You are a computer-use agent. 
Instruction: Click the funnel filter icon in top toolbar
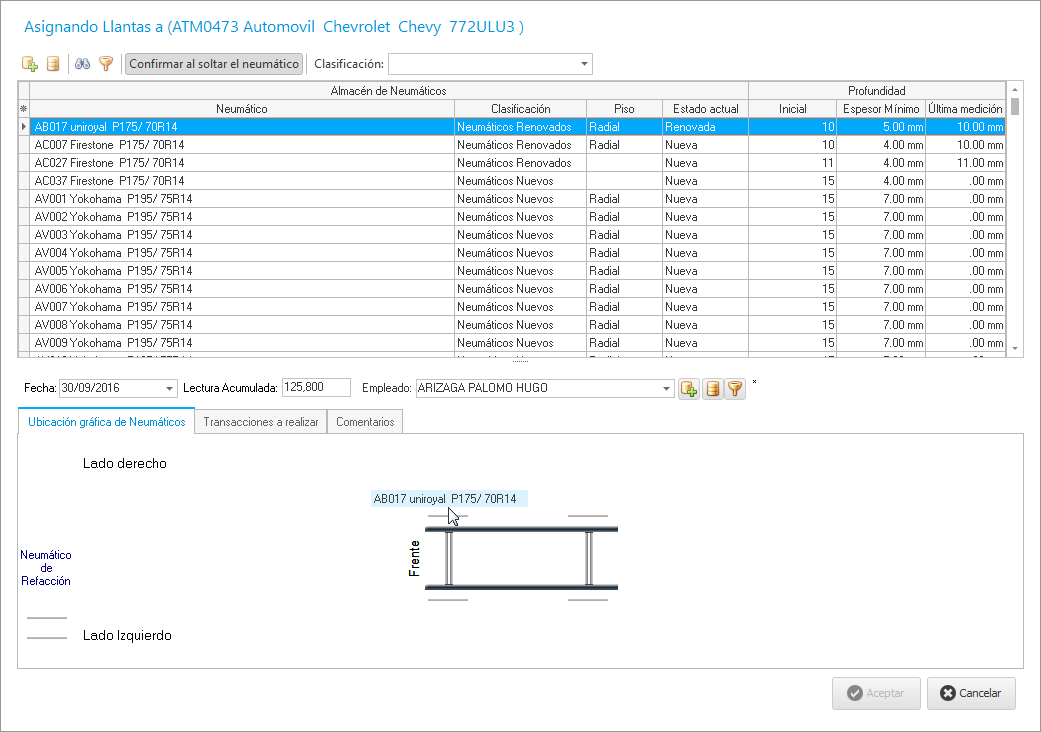point(106,64)
